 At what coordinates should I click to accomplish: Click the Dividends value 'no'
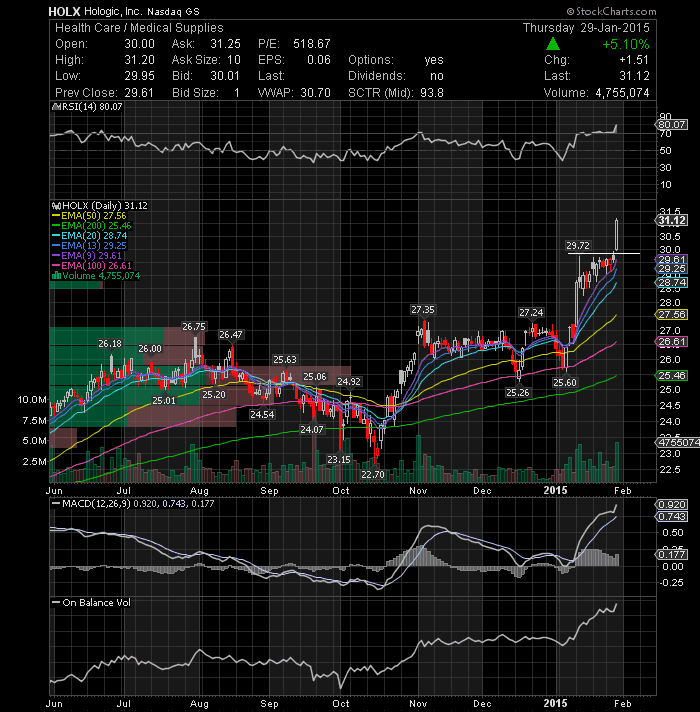click(x=437, y=76)
